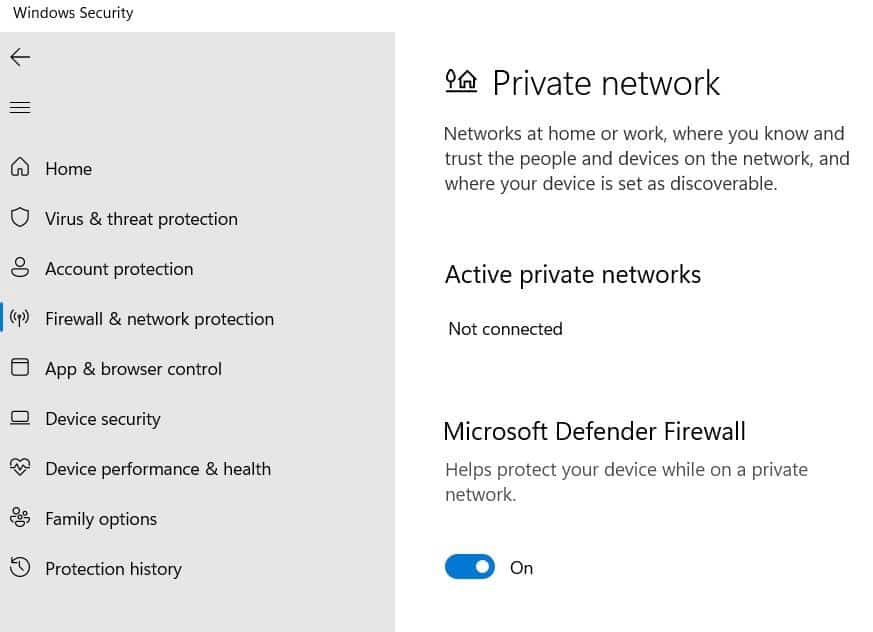Select Device performance & health heart icon

point(20,468)
